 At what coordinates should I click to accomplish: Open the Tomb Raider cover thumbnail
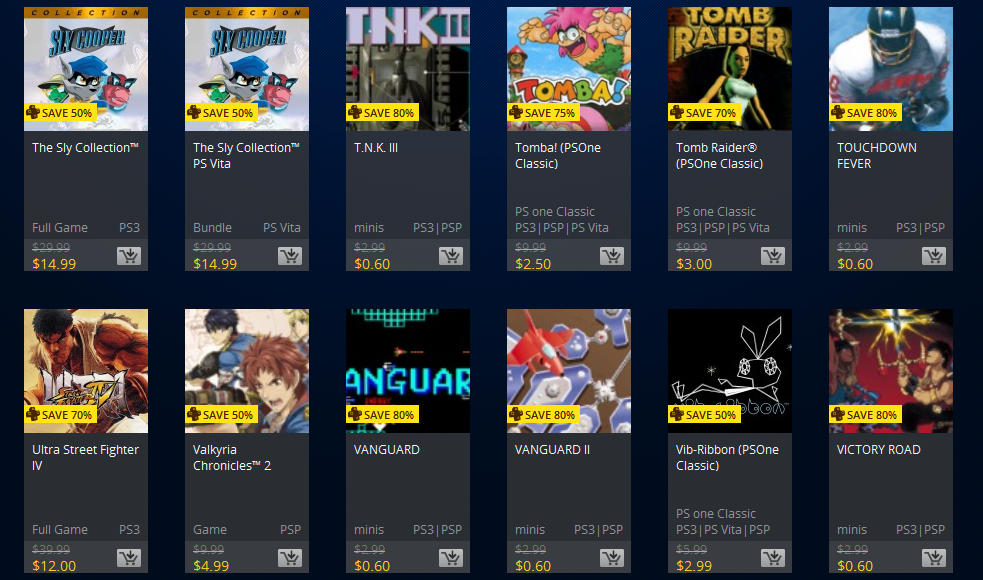[x=730, y=69]
